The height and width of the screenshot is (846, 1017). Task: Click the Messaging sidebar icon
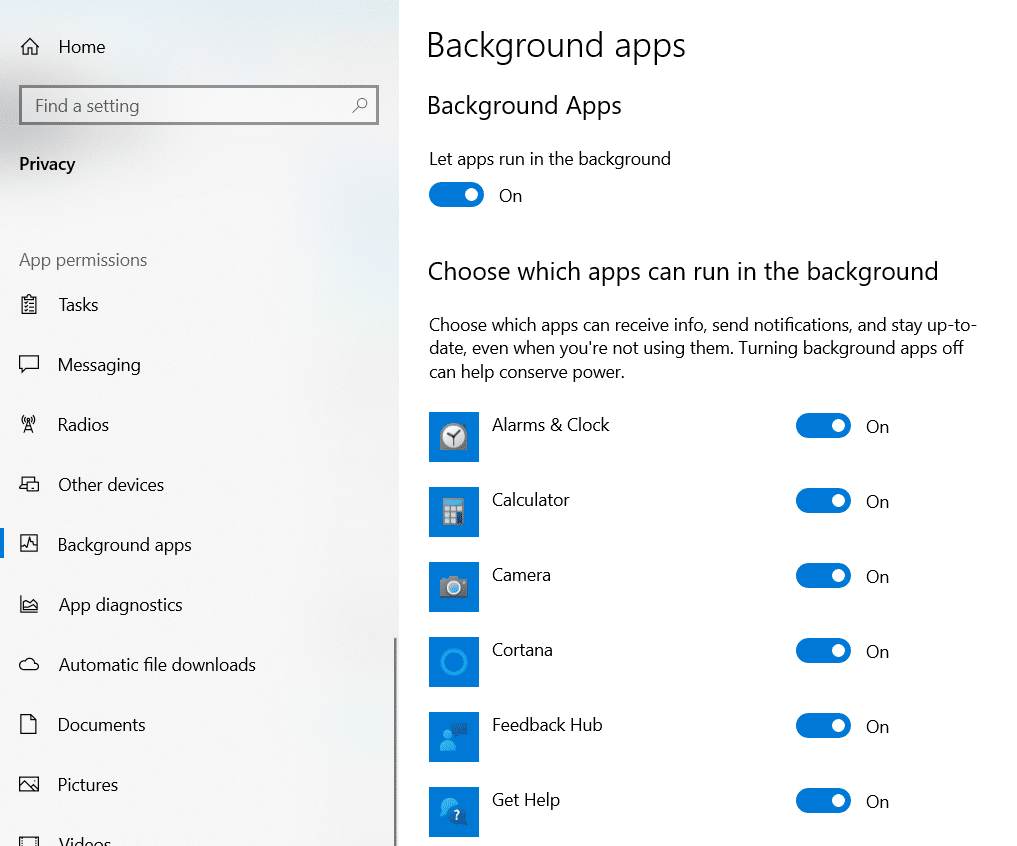coord(31,364)
